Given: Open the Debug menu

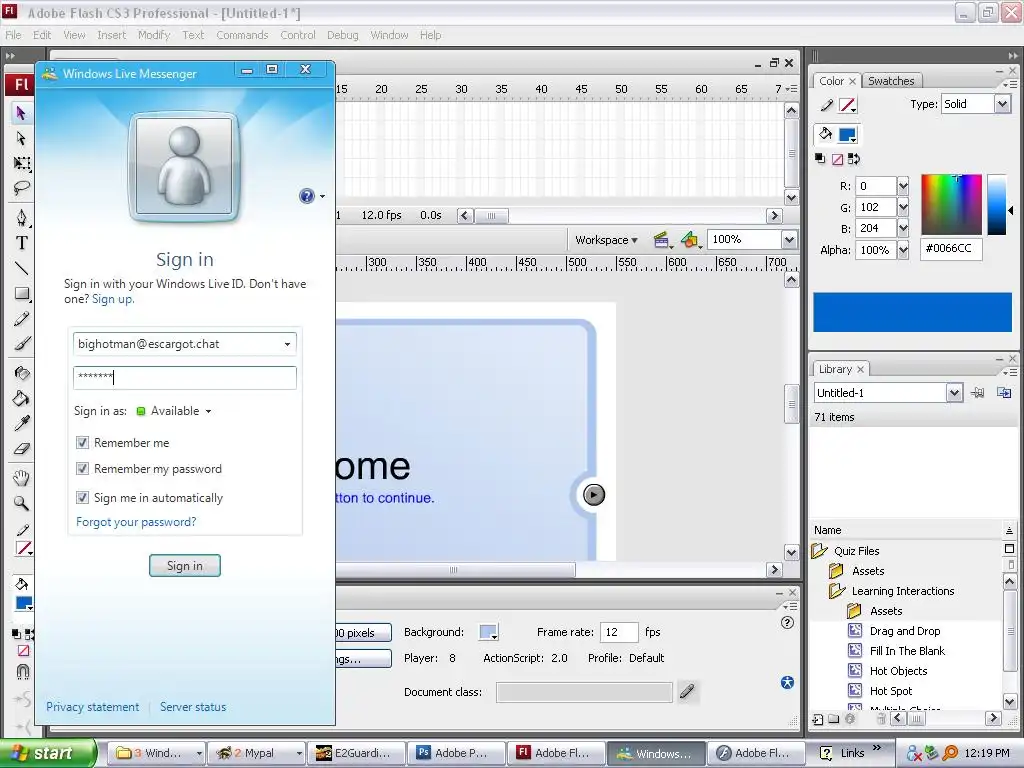Looking at the screenshot, I should 343,35.
